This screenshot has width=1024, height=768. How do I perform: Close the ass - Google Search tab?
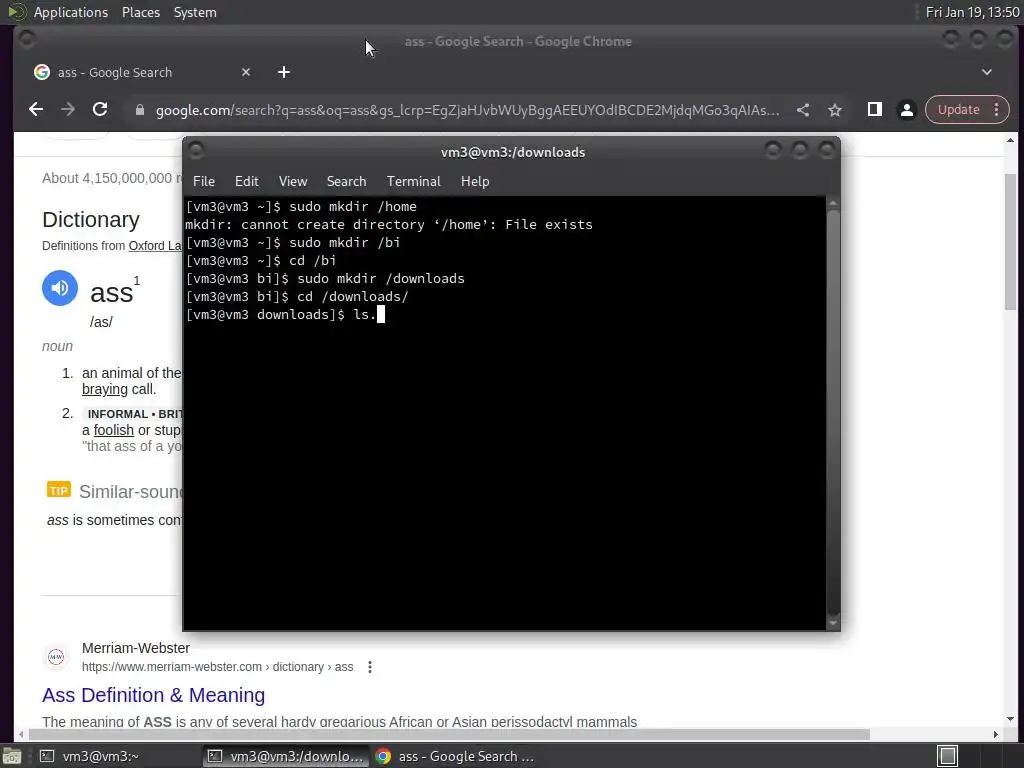click(246, 72)
